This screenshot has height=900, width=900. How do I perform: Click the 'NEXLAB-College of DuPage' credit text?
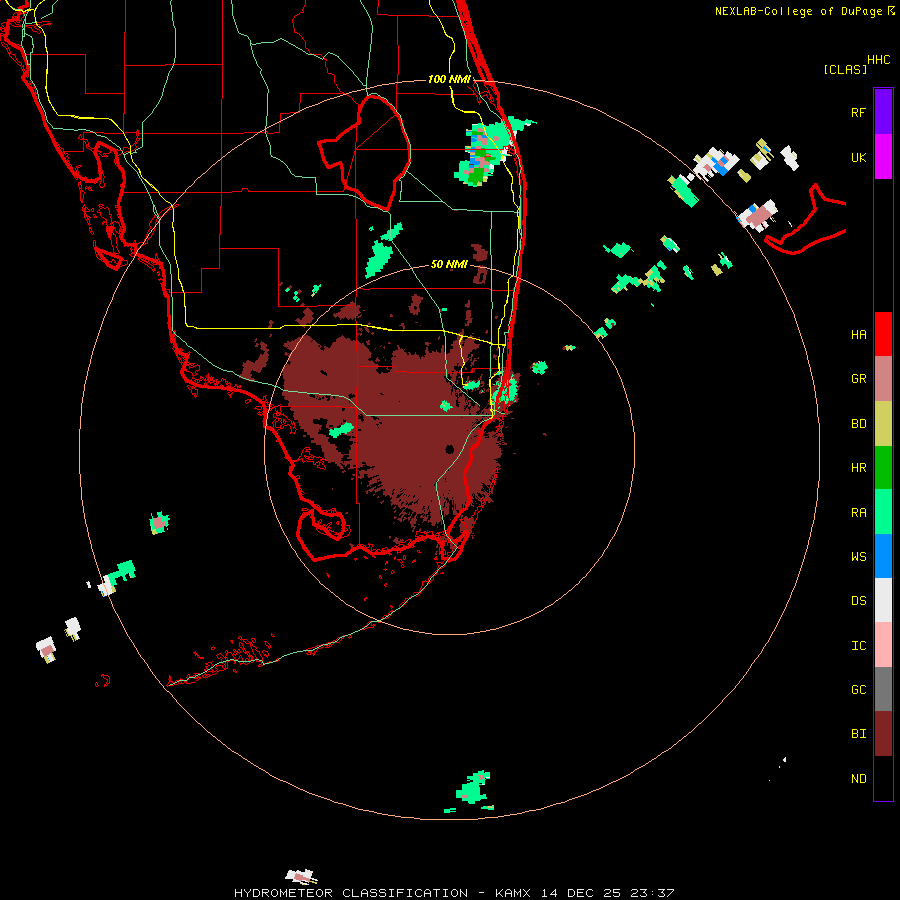click(798, 11)
